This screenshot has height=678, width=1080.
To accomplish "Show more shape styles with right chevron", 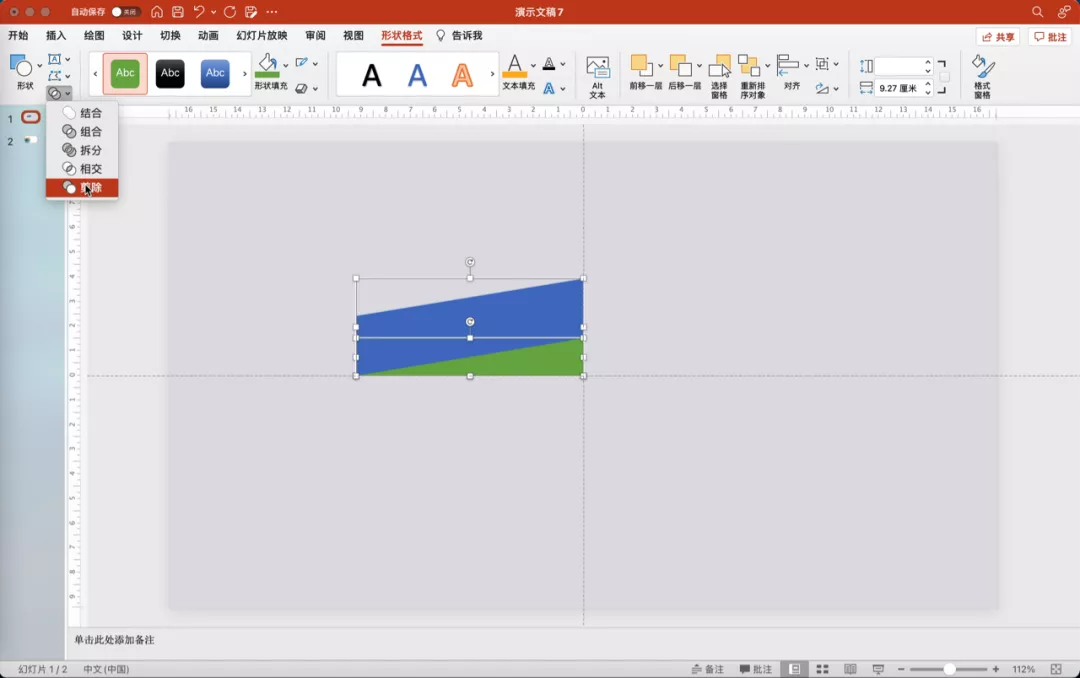I will tap(245, 74).
